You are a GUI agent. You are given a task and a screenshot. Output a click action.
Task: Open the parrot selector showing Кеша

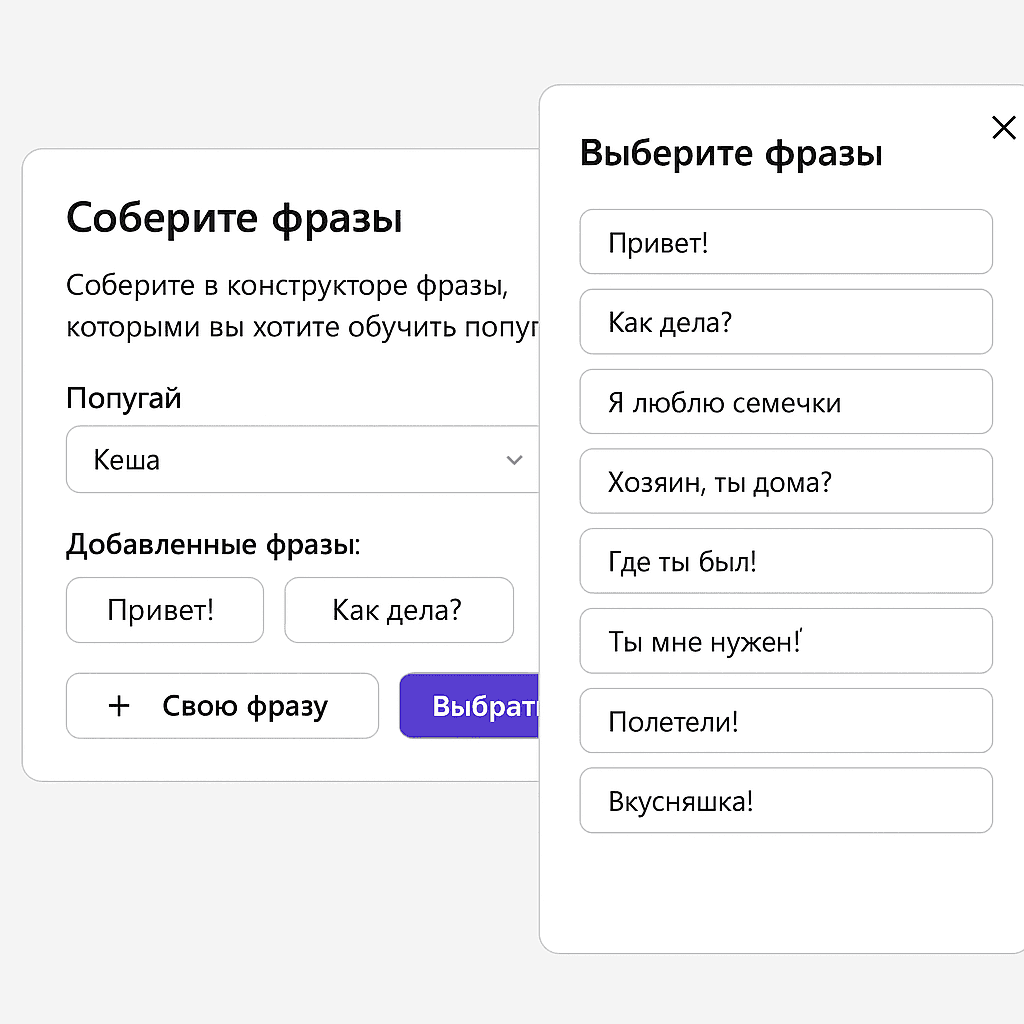300,460
